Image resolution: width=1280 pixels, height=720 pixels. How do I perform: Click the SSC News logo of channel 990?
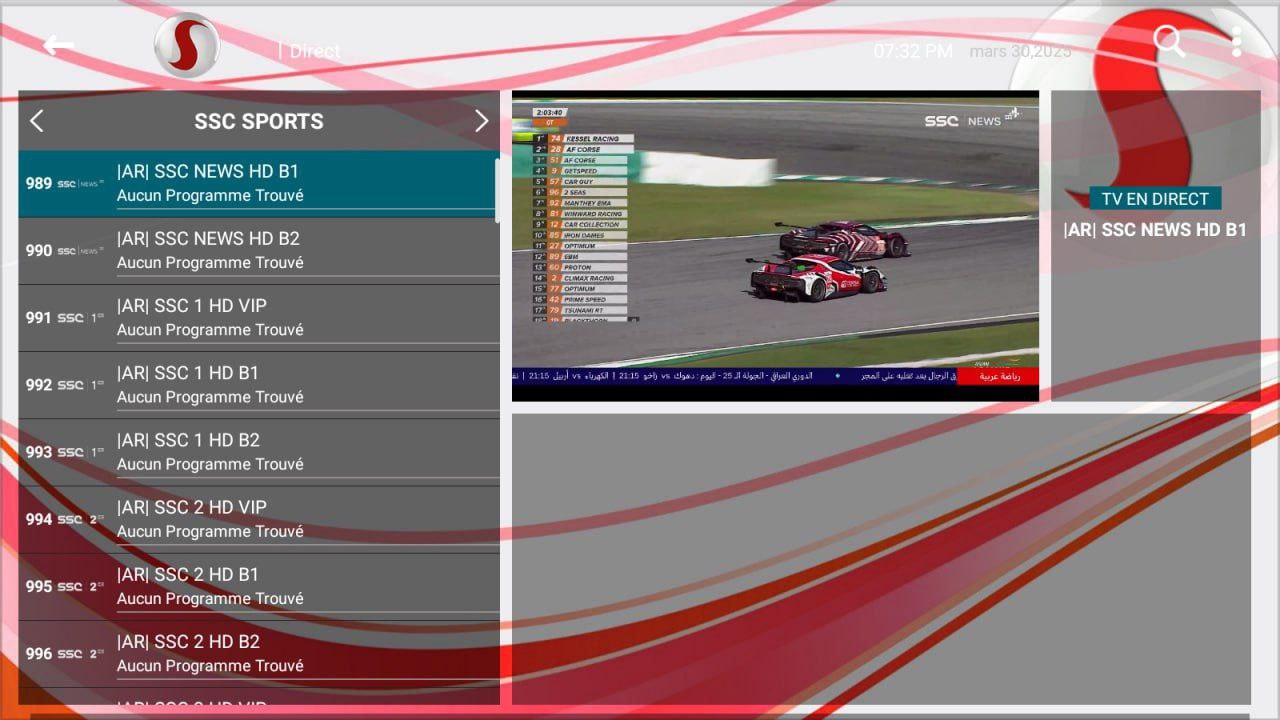click(x=81, y=251)
